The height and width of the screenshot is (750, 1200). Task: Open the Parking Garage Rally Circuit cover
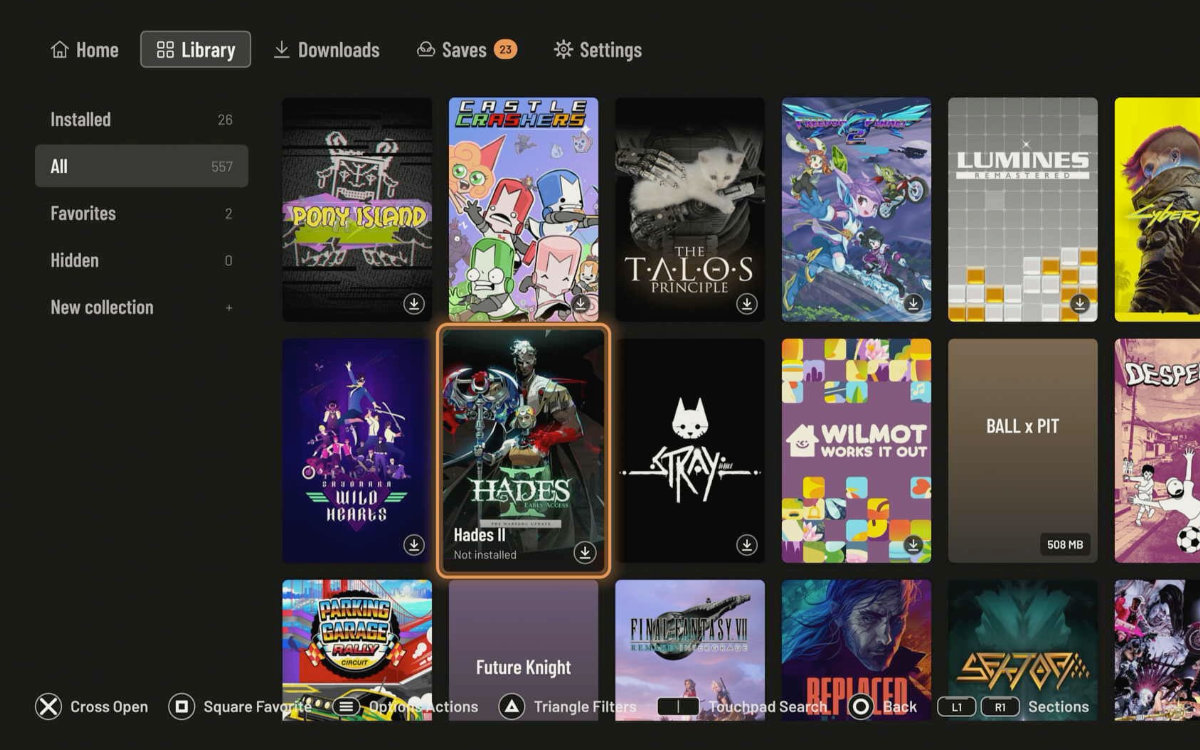(357, 650)
